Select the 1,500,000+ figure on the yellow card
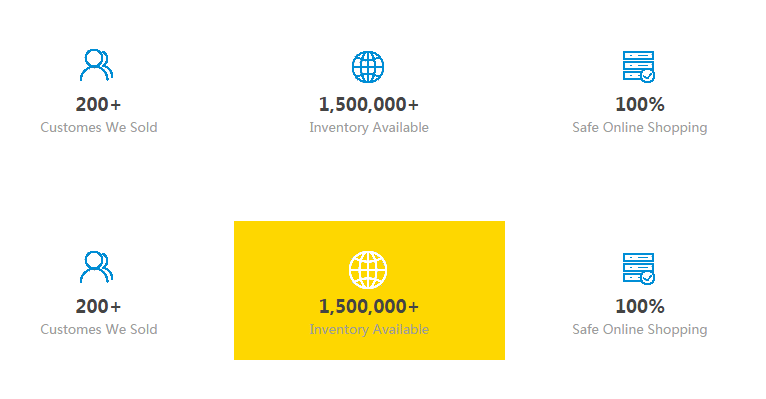The width and height of the screenshot is (766, 399). pyautogui.click(x=369, y=307)
